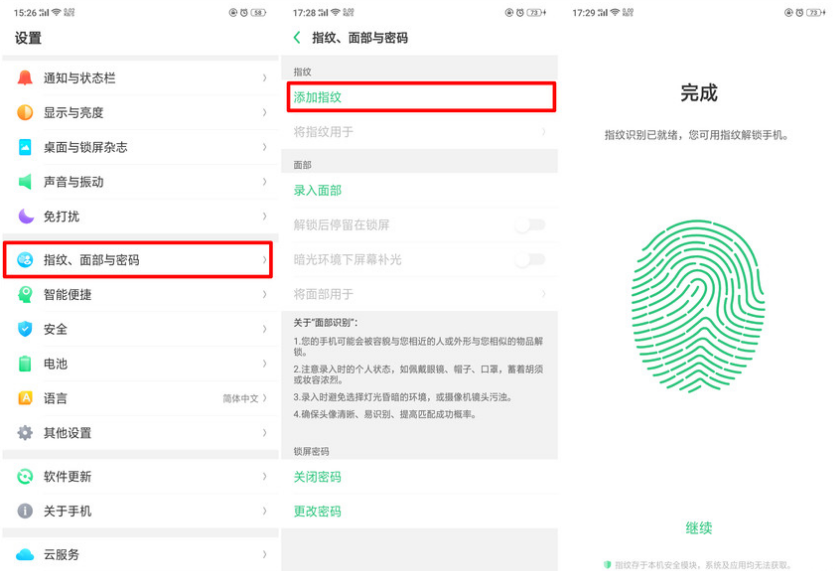
Task: Open chevron on 显示与亮度 row
Action: coord(265,112)
